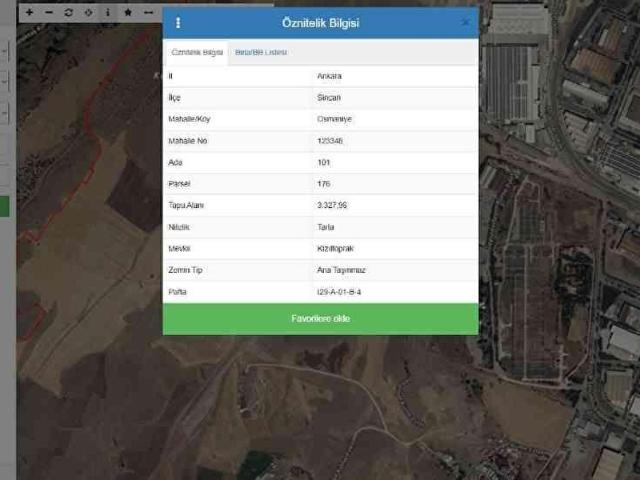Click the Zemin Tip value Ana Taşınmaz
The height and width of the screenshot is (480, 640).
point(340,270)
